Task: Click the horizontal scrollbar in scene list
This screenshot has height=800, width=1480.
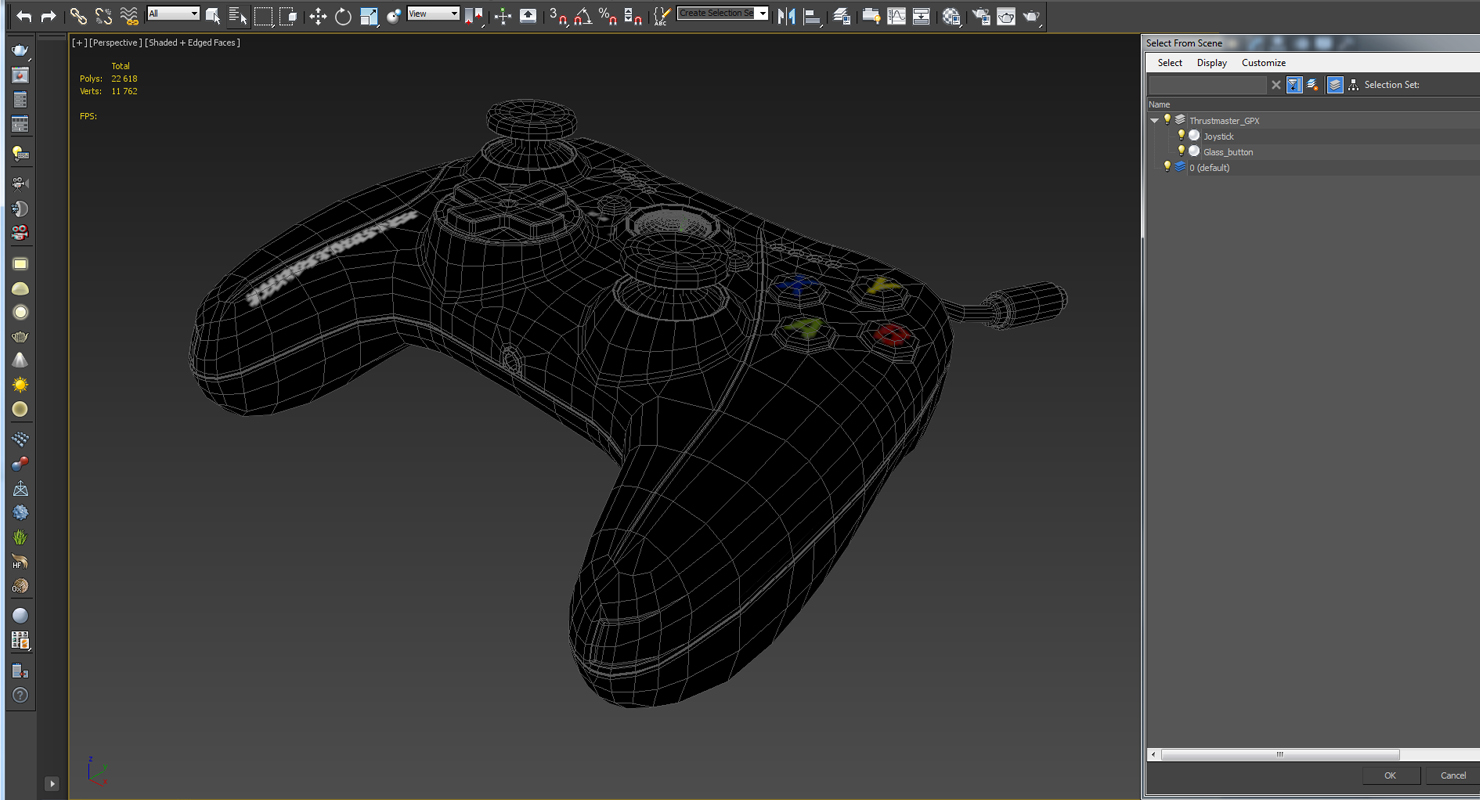Action: 1280,755
